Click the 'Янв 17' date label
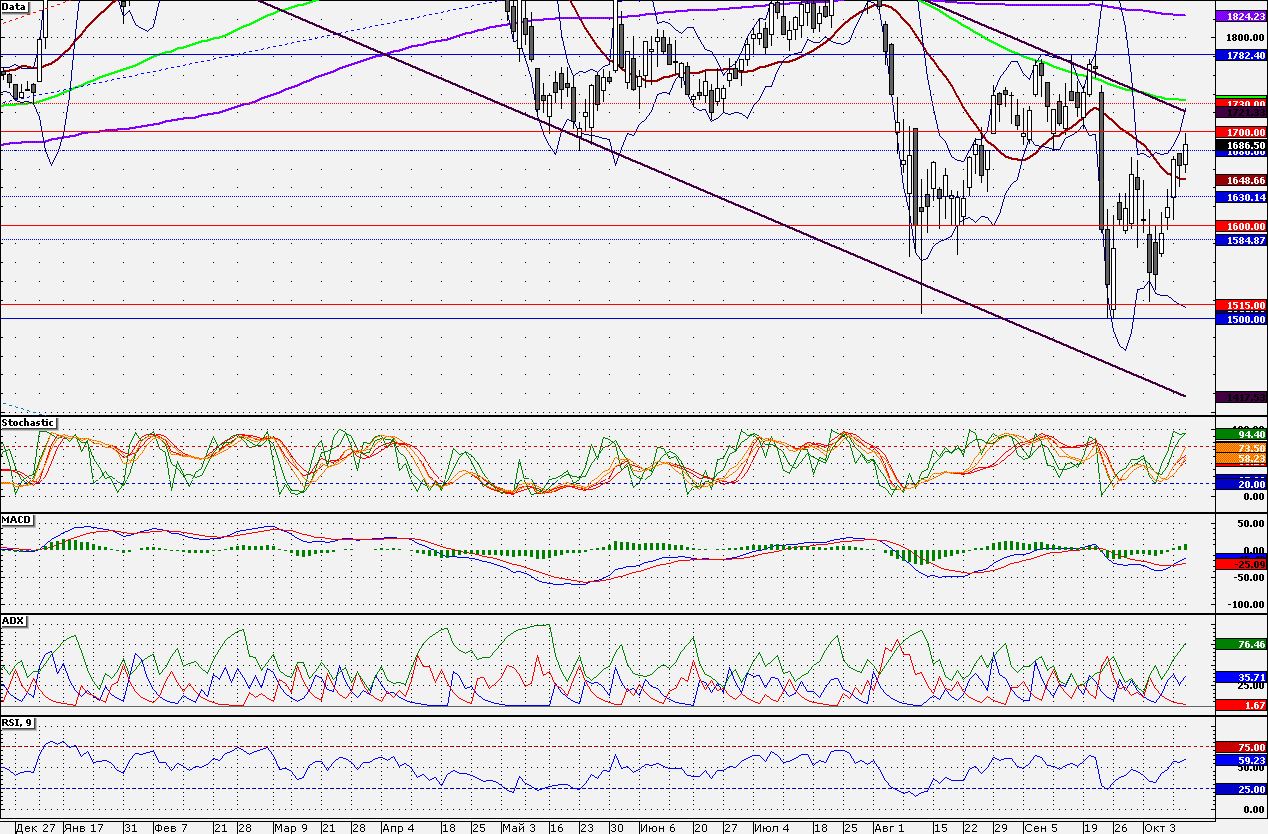 [84, 828]
